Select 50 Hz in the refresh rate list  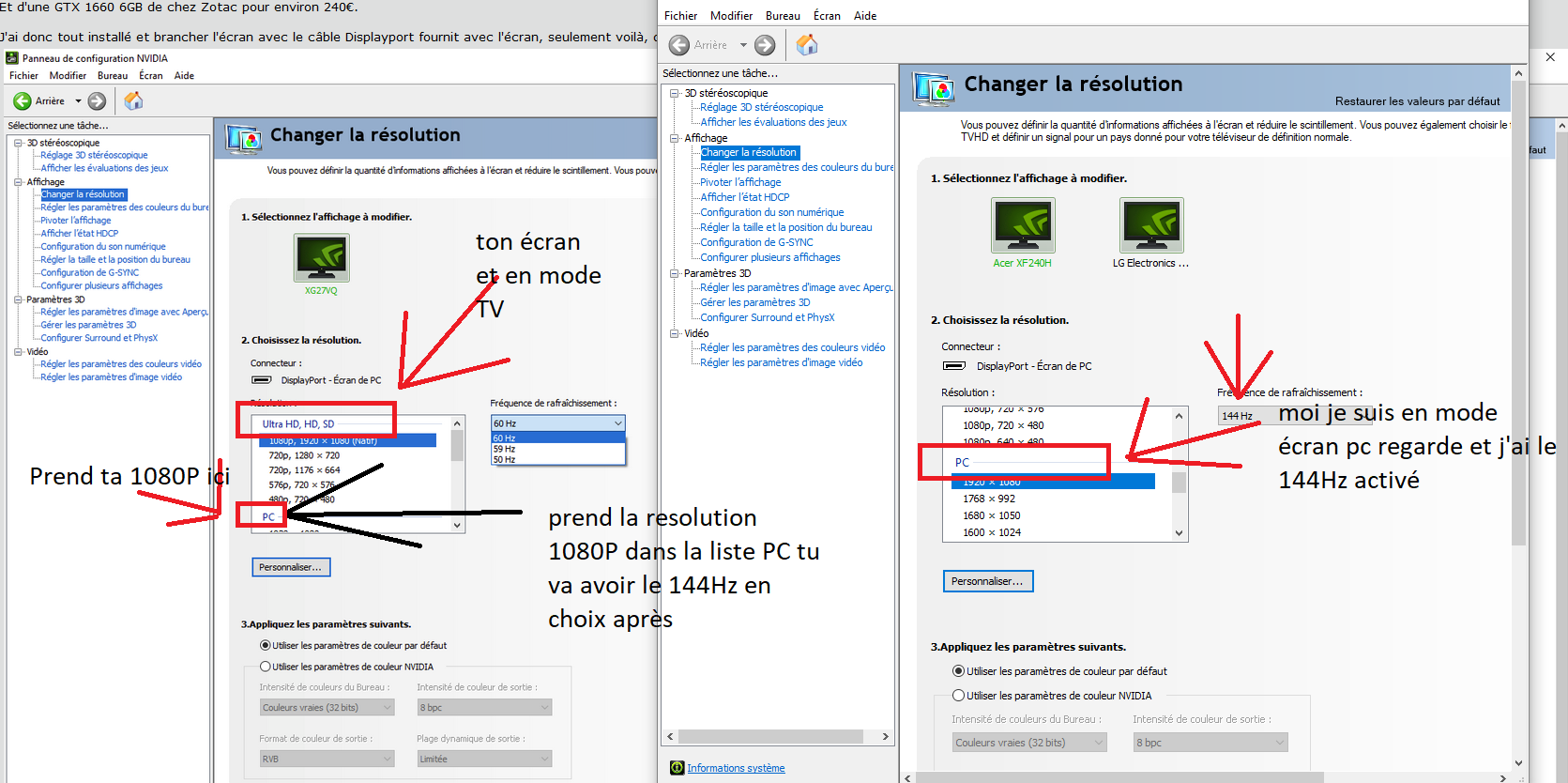[557, 459]
